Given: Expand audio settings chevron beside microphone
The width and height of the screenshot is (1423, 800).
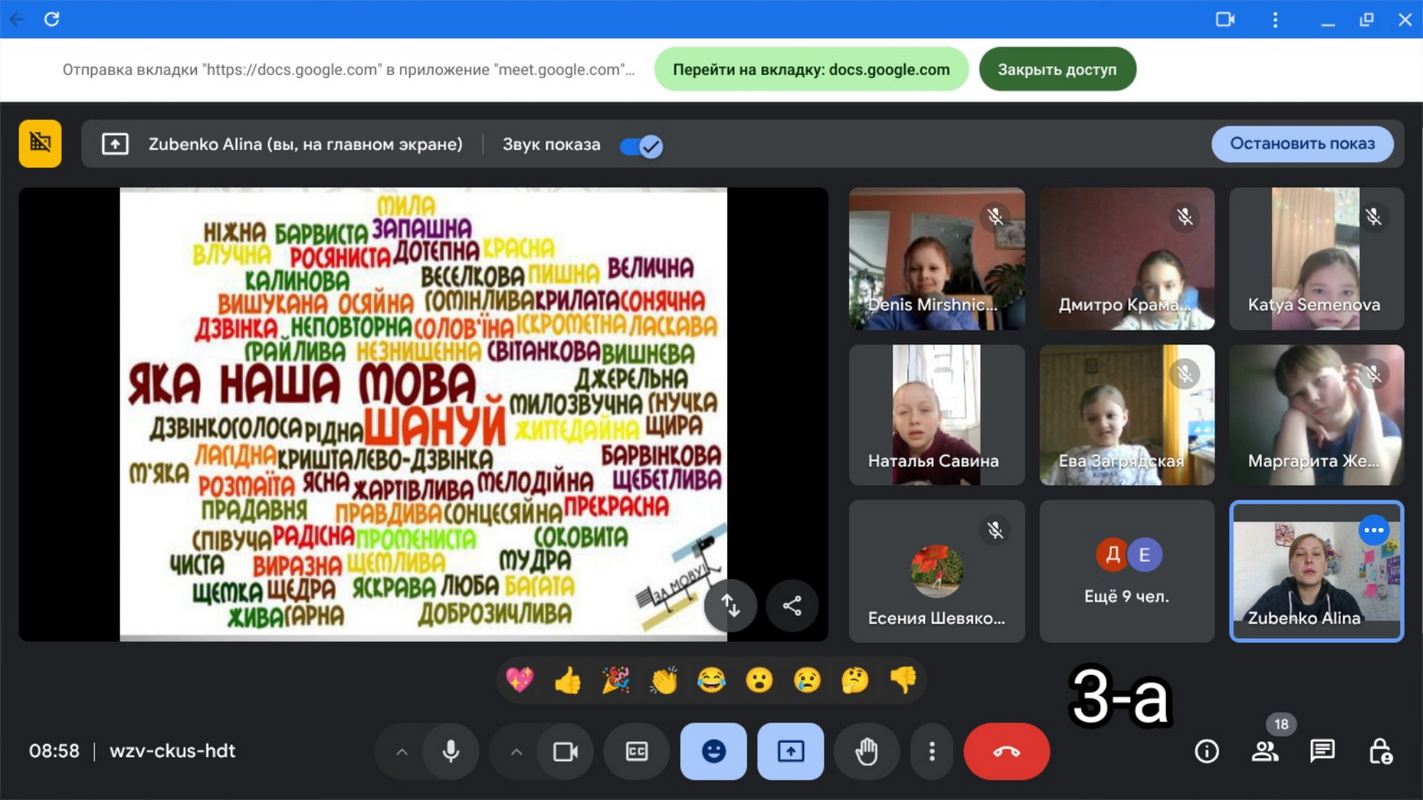Looking at the screenshot, I should (402, 751).
